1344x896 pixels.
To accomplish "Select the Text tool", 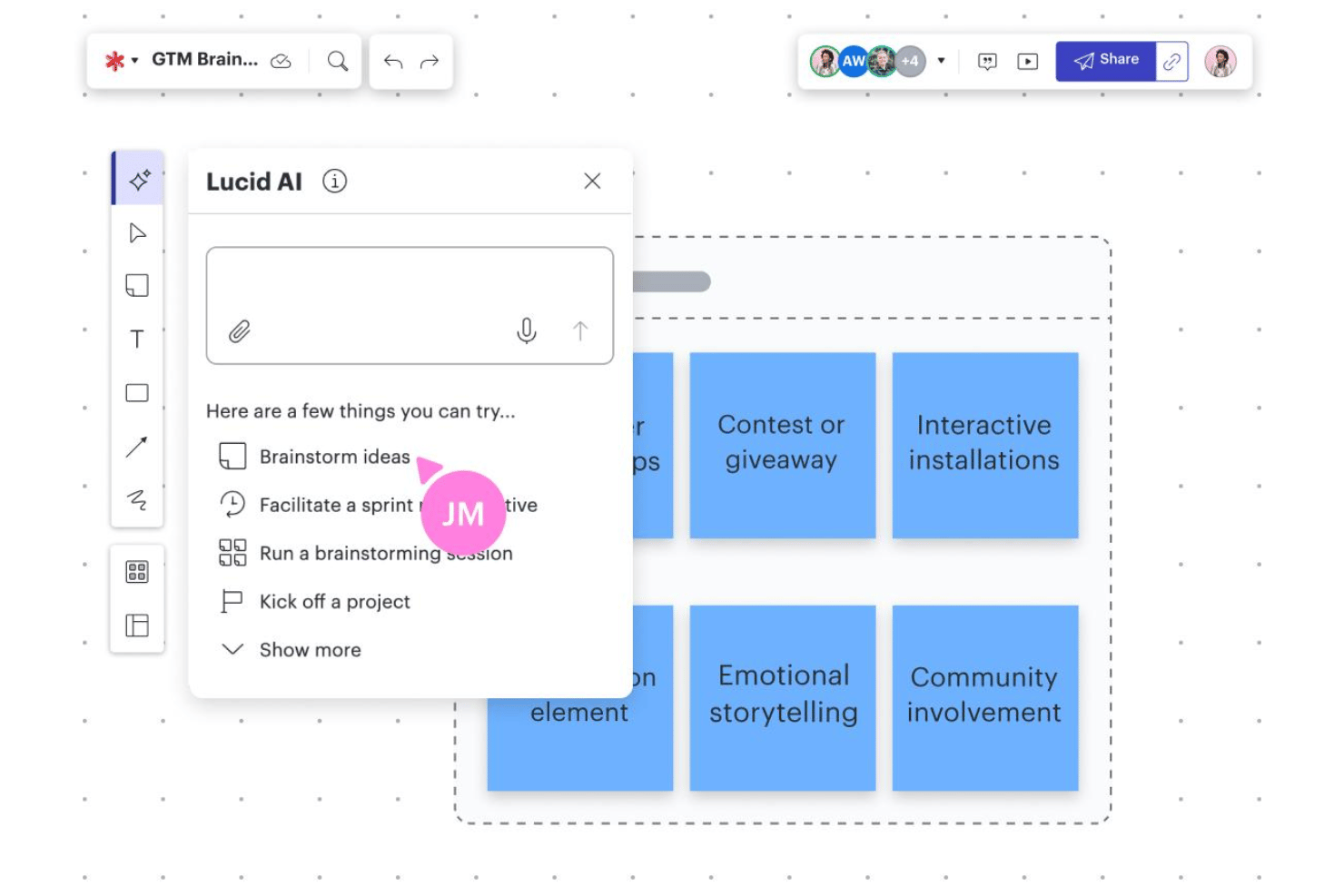I will (137, 340).
